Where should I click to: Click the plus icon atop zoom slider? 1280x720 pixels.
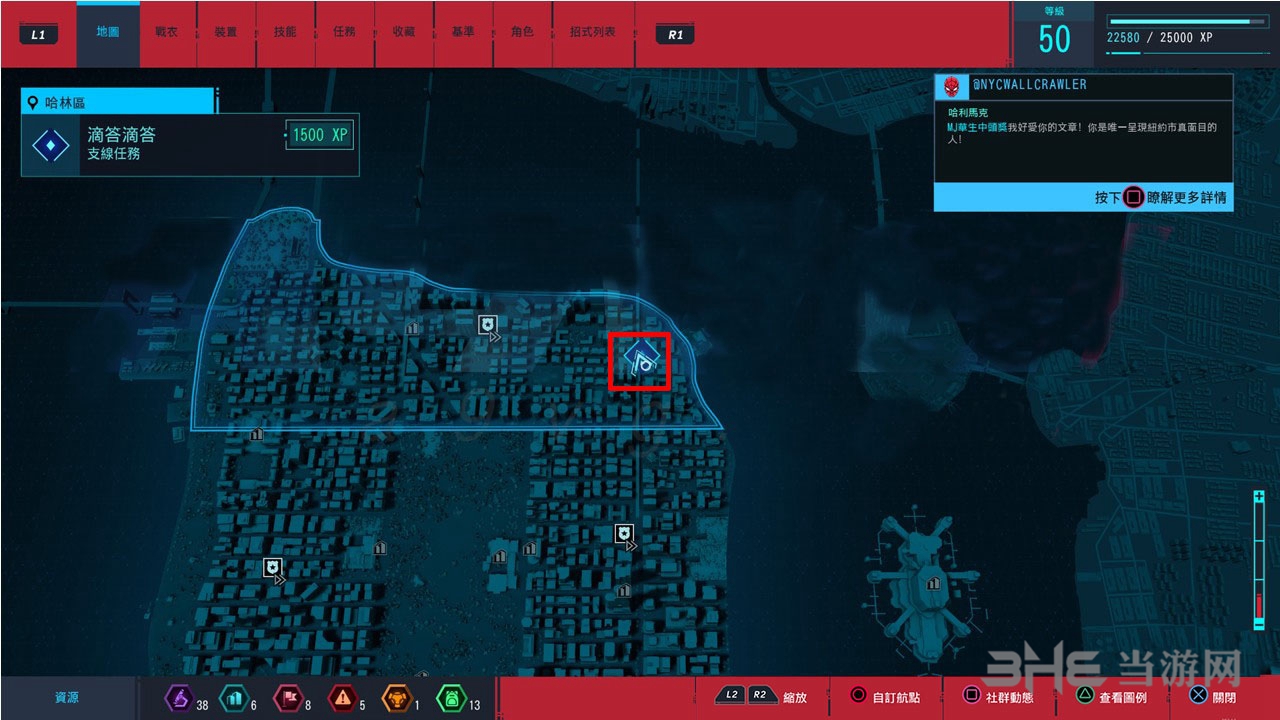click(1259, 497)
